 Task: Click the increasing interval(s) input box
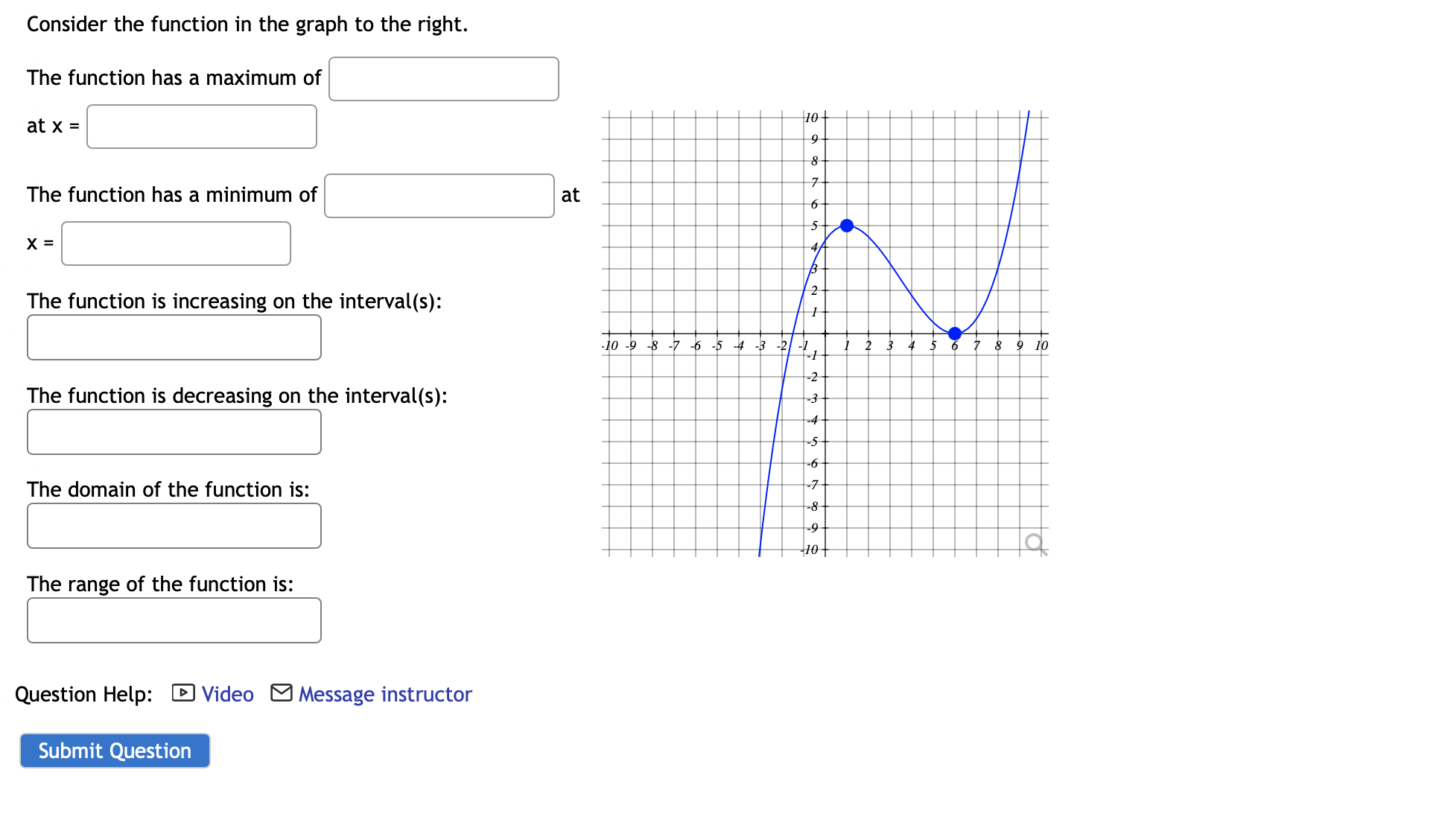[x=174, y=337]
